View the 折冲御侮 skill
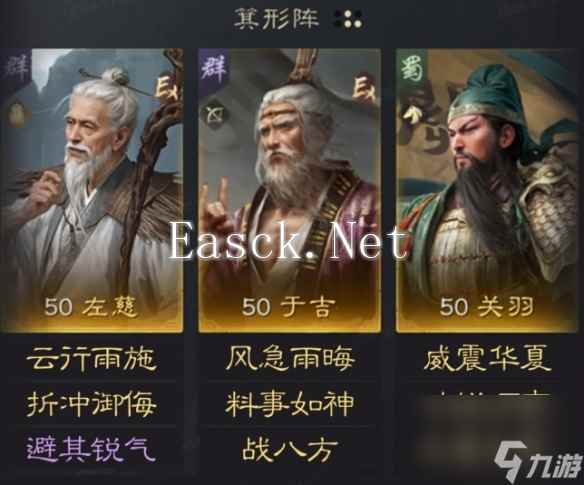The width and height of the screenshot is (584, 485). tap(91, 405)
